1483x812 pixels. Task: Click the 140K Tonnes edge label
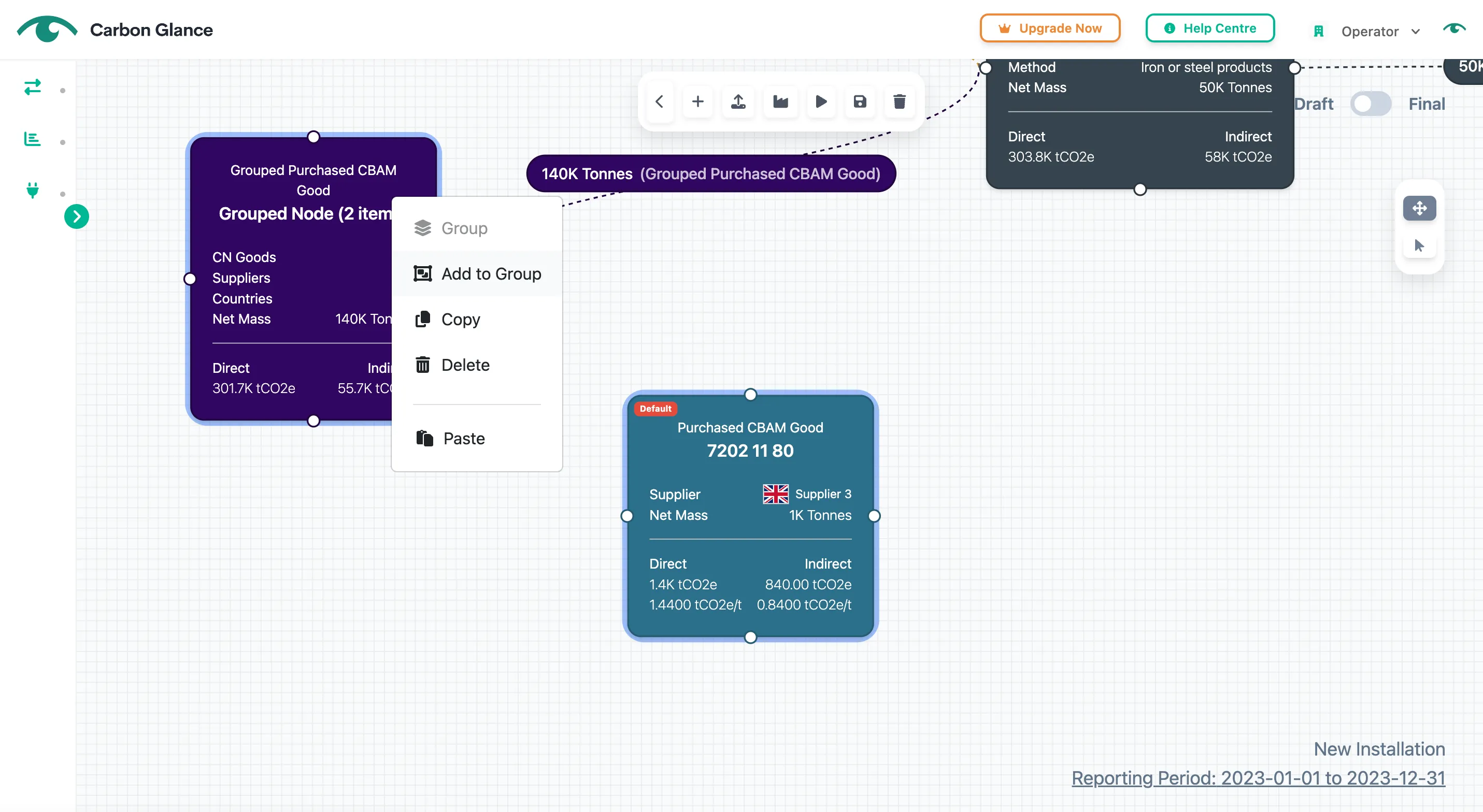tap(710, 174)
